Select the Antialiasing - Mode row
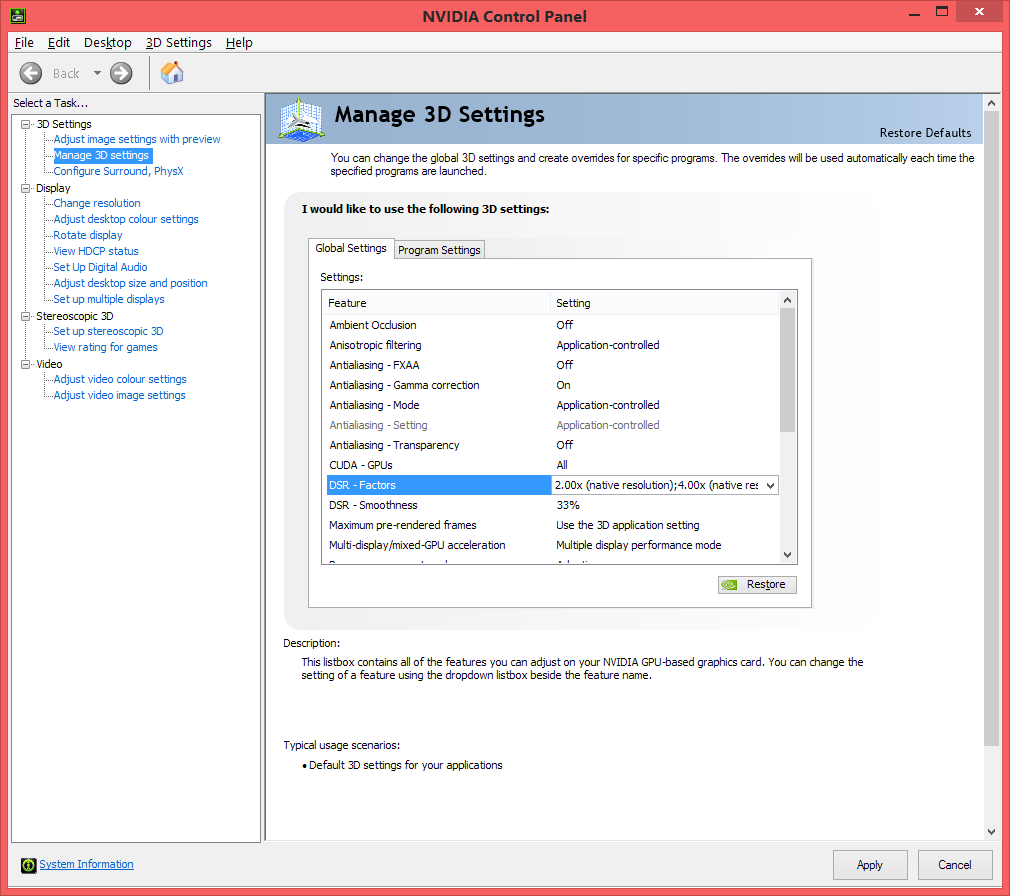The width and height of the screenshot is (1010, 896). [551, 405]
